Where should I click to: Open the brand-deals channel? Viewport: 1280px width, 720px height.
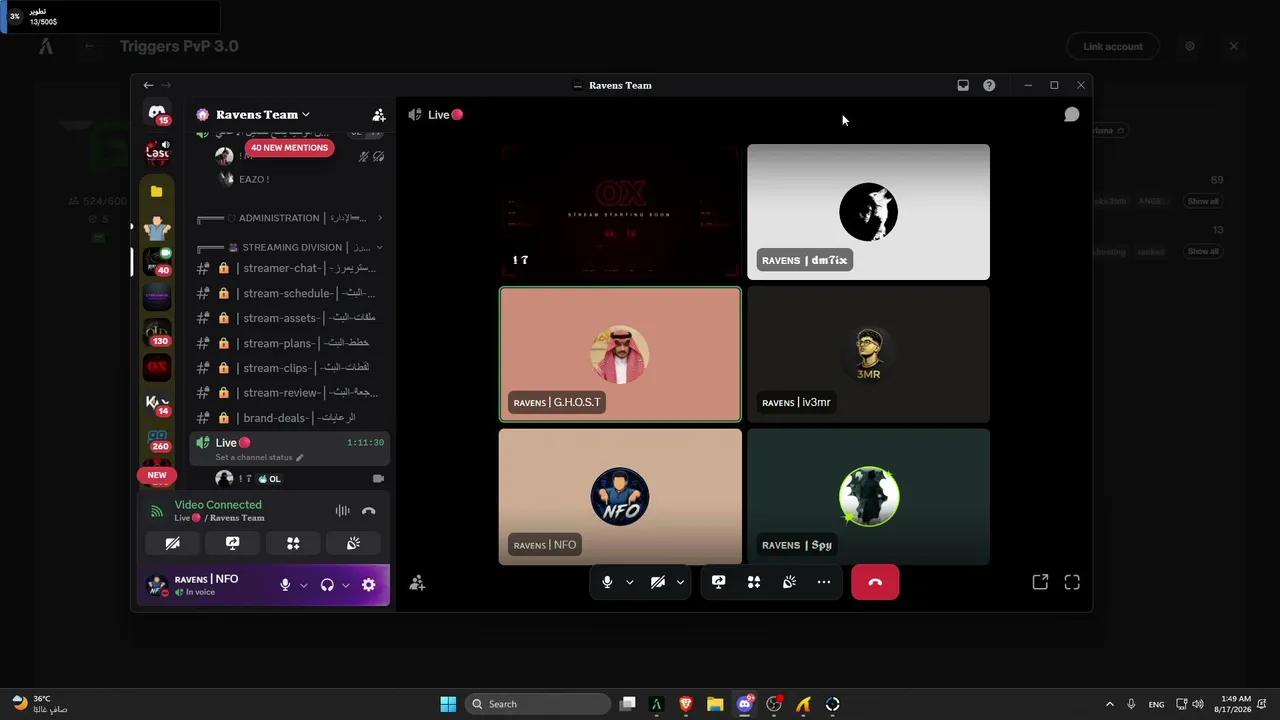(x=289, y=418)
